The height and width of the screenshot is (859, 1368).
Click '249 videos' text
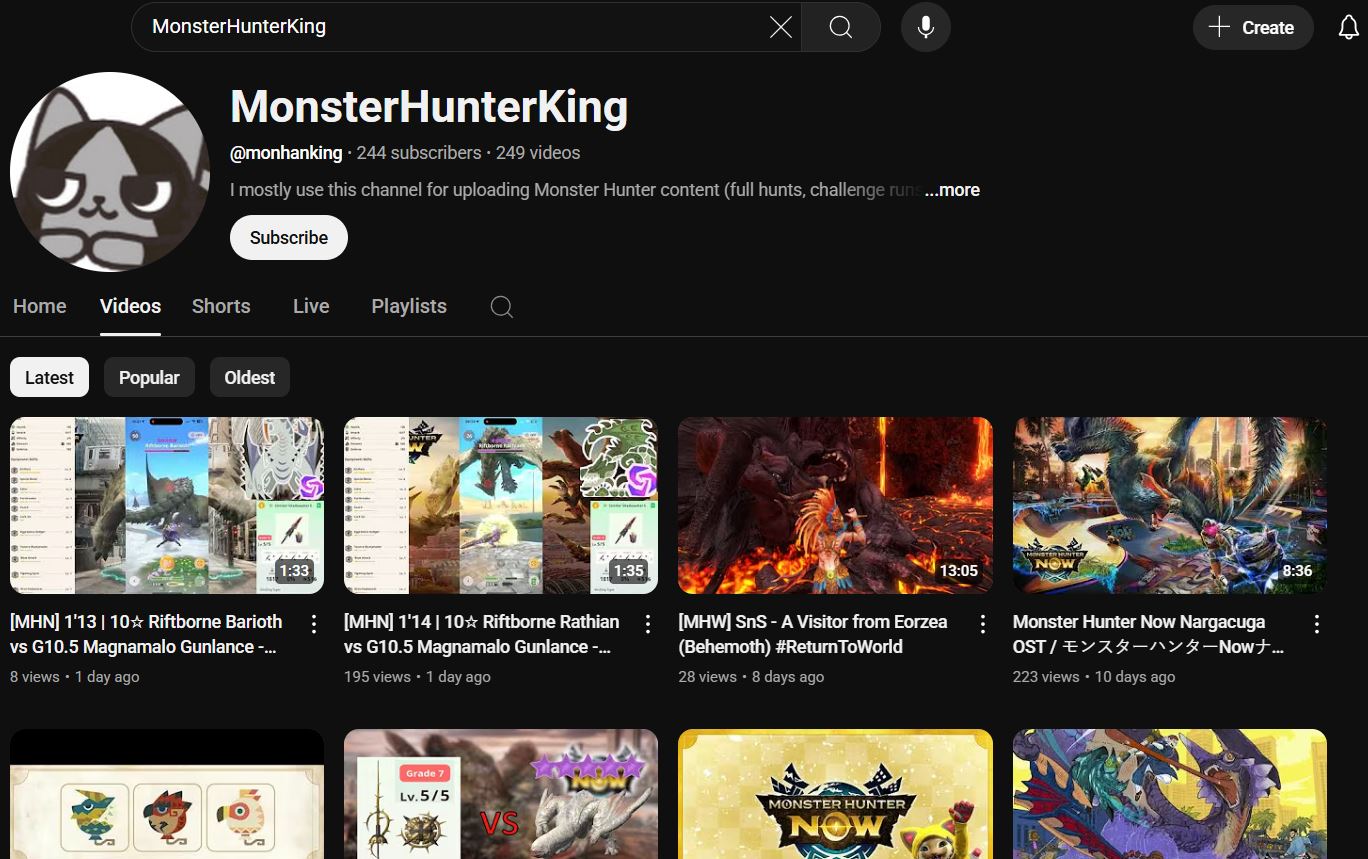[x=538, y=153]
